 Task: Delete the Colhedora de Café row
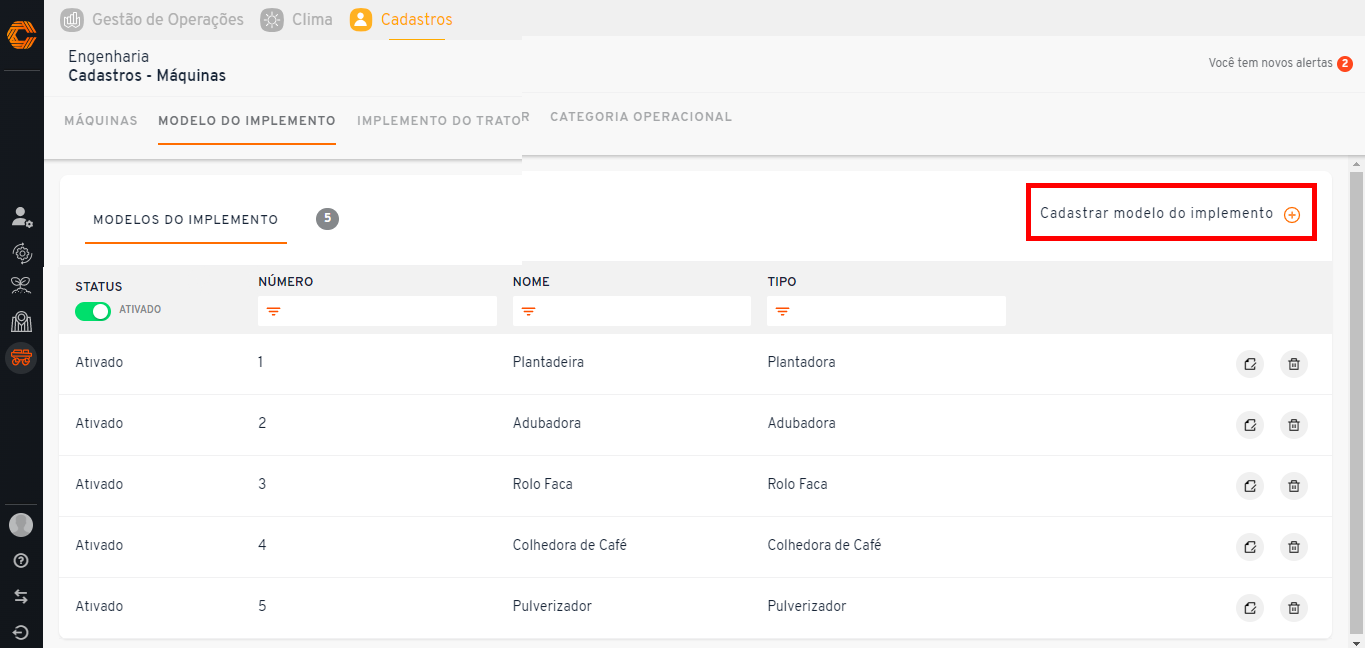point(1294,547)
